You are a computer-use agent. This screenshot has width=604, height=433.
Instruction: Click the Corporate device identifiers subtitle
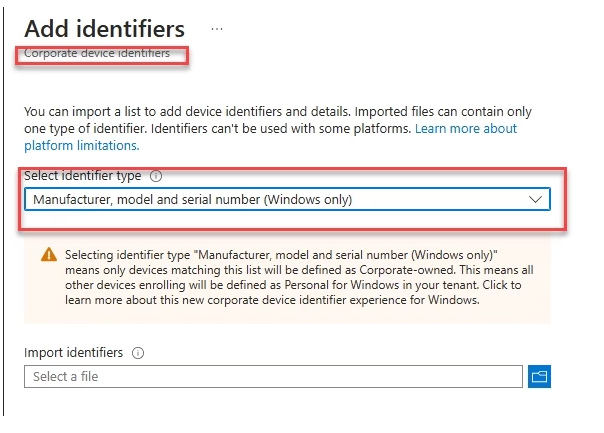97,53
